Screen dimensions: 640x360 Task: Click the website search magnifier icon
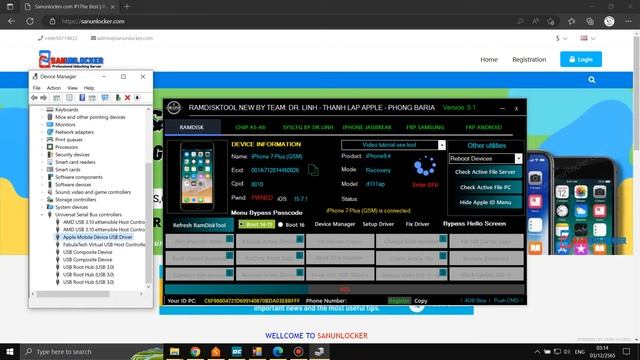pos(592,80)
